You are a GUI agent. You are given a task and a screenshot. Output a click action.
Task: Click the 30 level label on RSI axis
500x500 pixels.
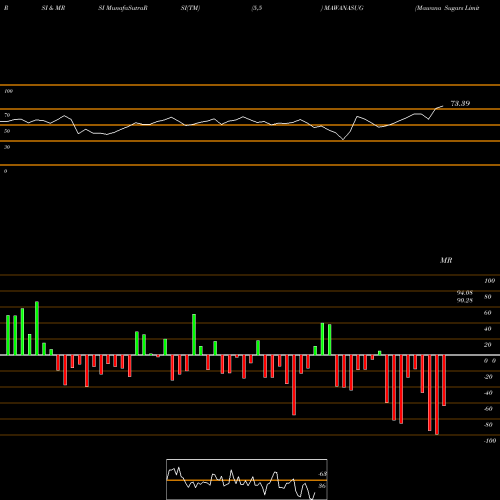(x=7, y=147)
